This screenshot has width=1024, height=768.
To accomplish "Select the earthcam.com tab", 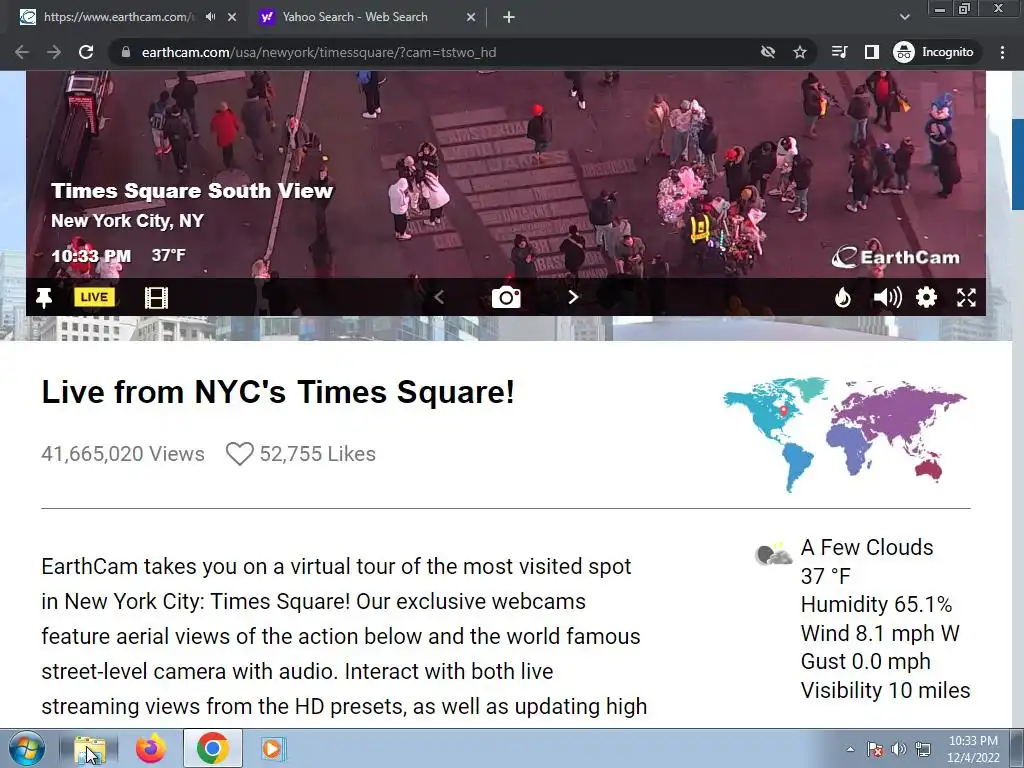I will tap(118, 17).
